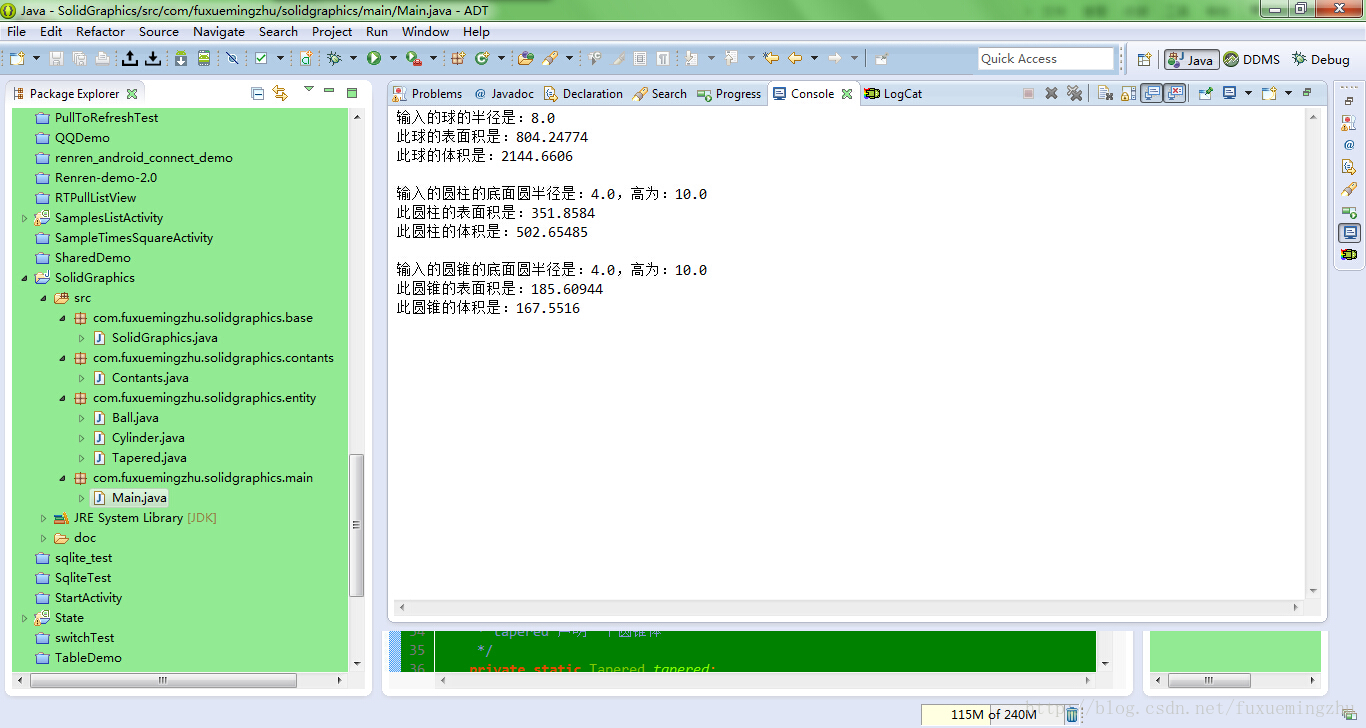Switch to the Problems tab

[427, 93]
